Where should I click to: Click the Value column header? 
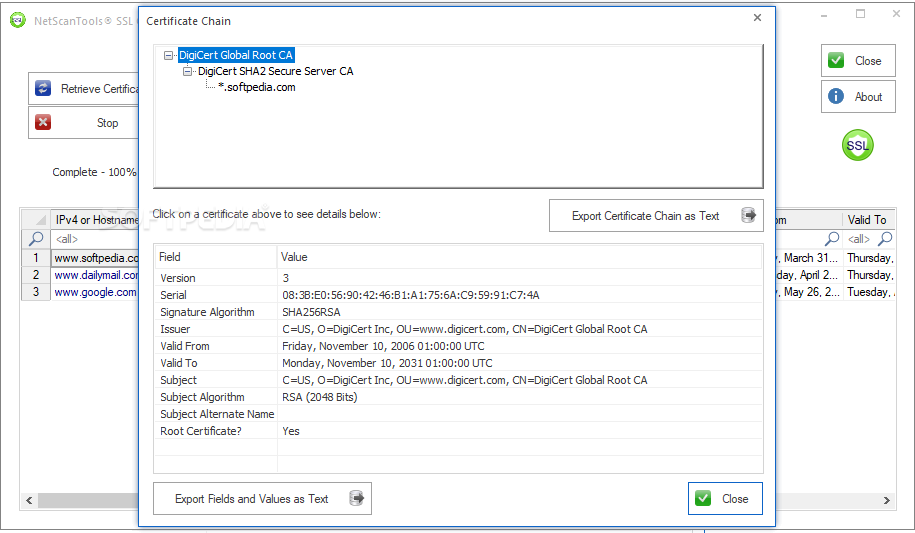click(x=519, y=257)
